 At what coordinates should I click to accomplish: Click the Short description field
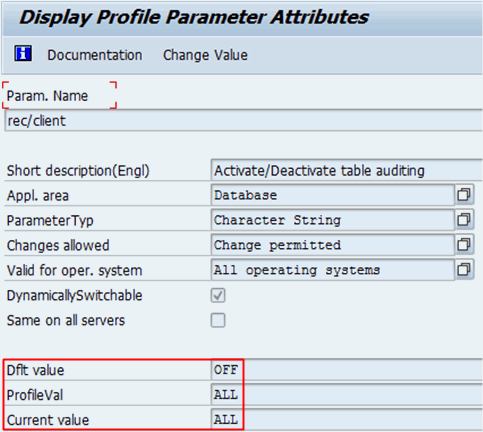(347, 170)
